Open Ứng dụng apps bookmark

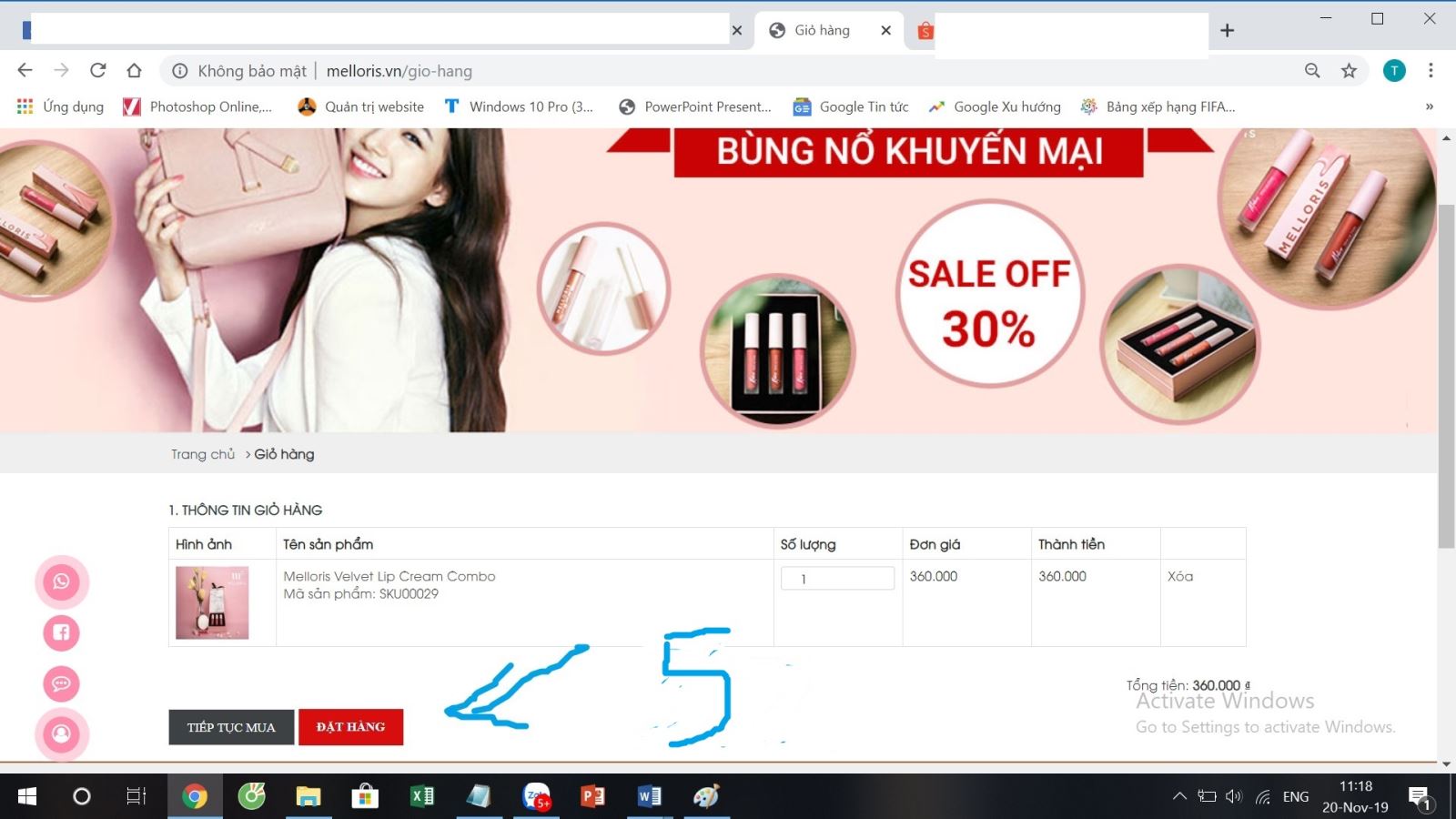61,106
